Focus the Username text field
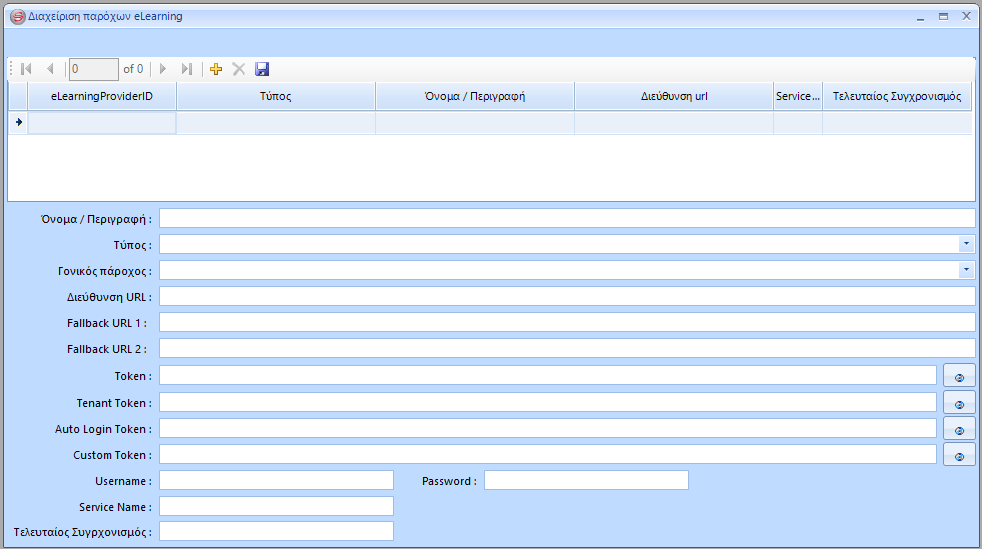The width and height of the screenshot is (982, 549). [x=276, y=480]
